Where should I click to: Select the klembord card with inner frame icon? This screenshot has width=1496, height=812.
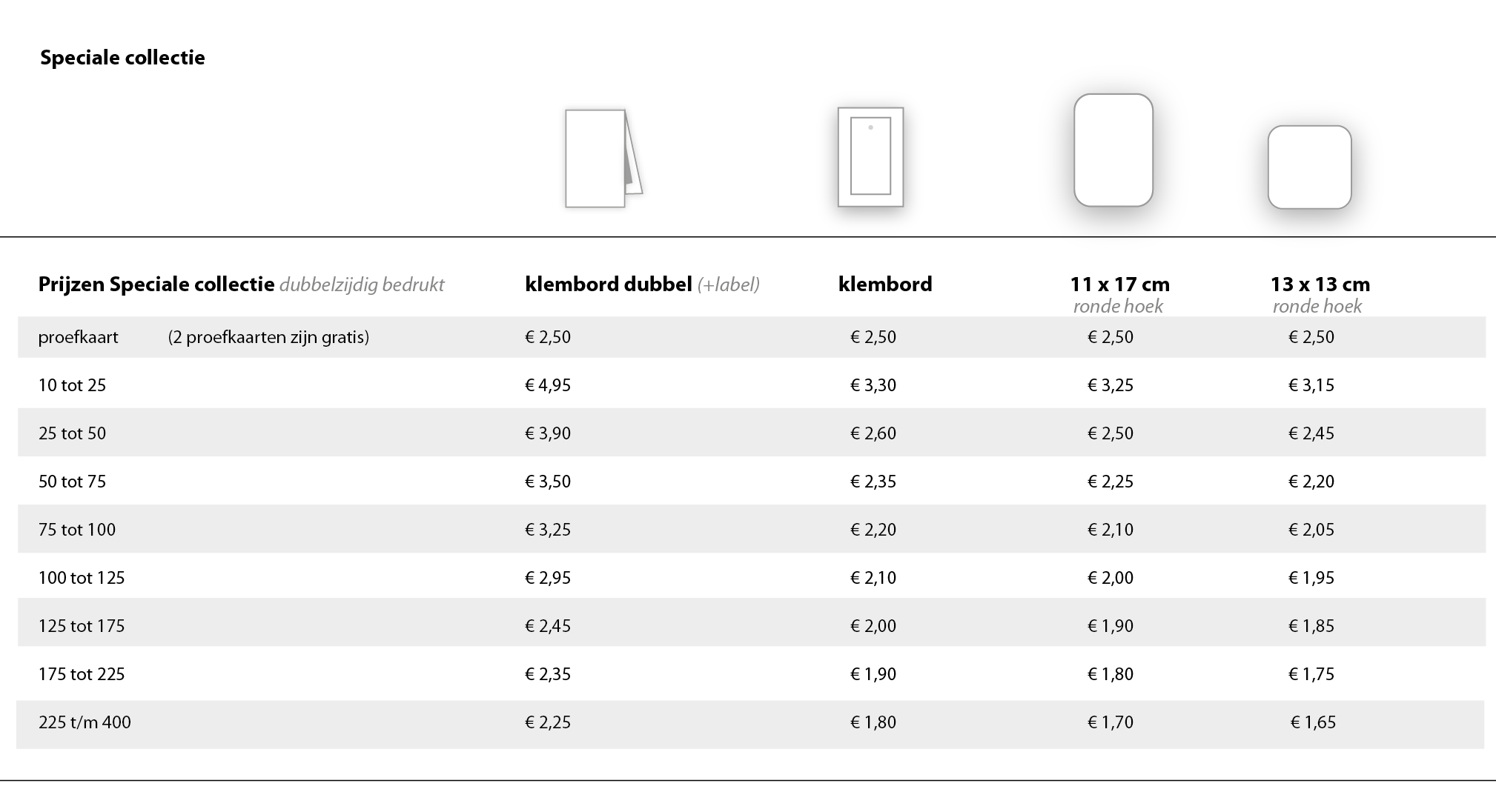click(870, 157)
